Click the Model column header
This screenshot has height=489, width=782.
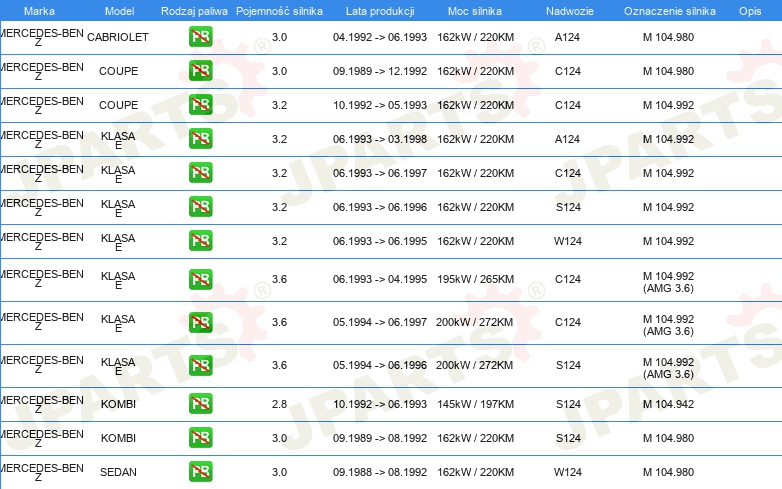pos(119,11)
